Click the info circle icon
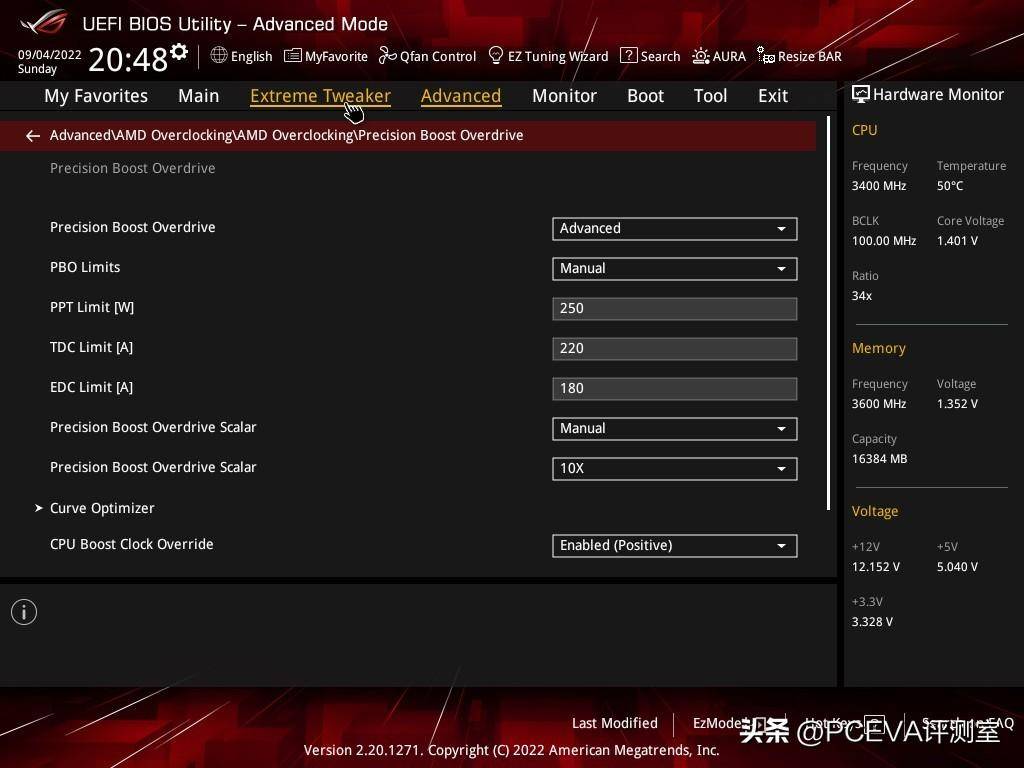The width and height of the screenshot is (1024, 768). (x=24, y=612)
